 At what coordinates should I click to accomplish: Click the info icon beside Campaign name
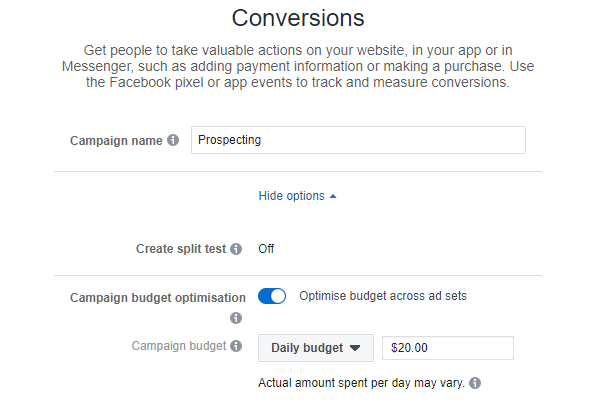click(173, 140)
